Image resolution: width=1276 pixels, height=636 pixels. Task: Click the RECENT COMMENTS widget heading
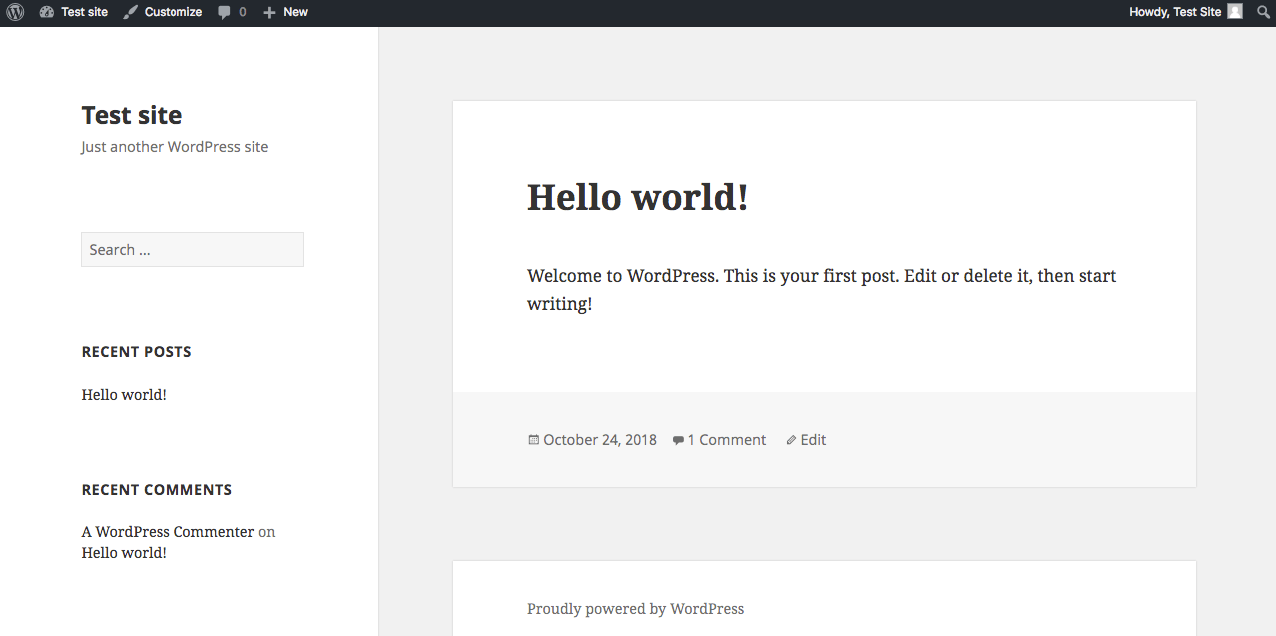tap(157, 490)
